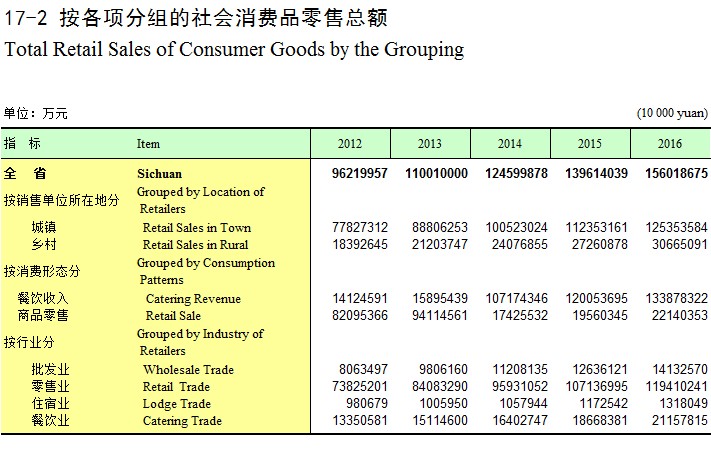Select value 120053695 in 2015 column
Screen dimensions: 711x467
[596, 298]
